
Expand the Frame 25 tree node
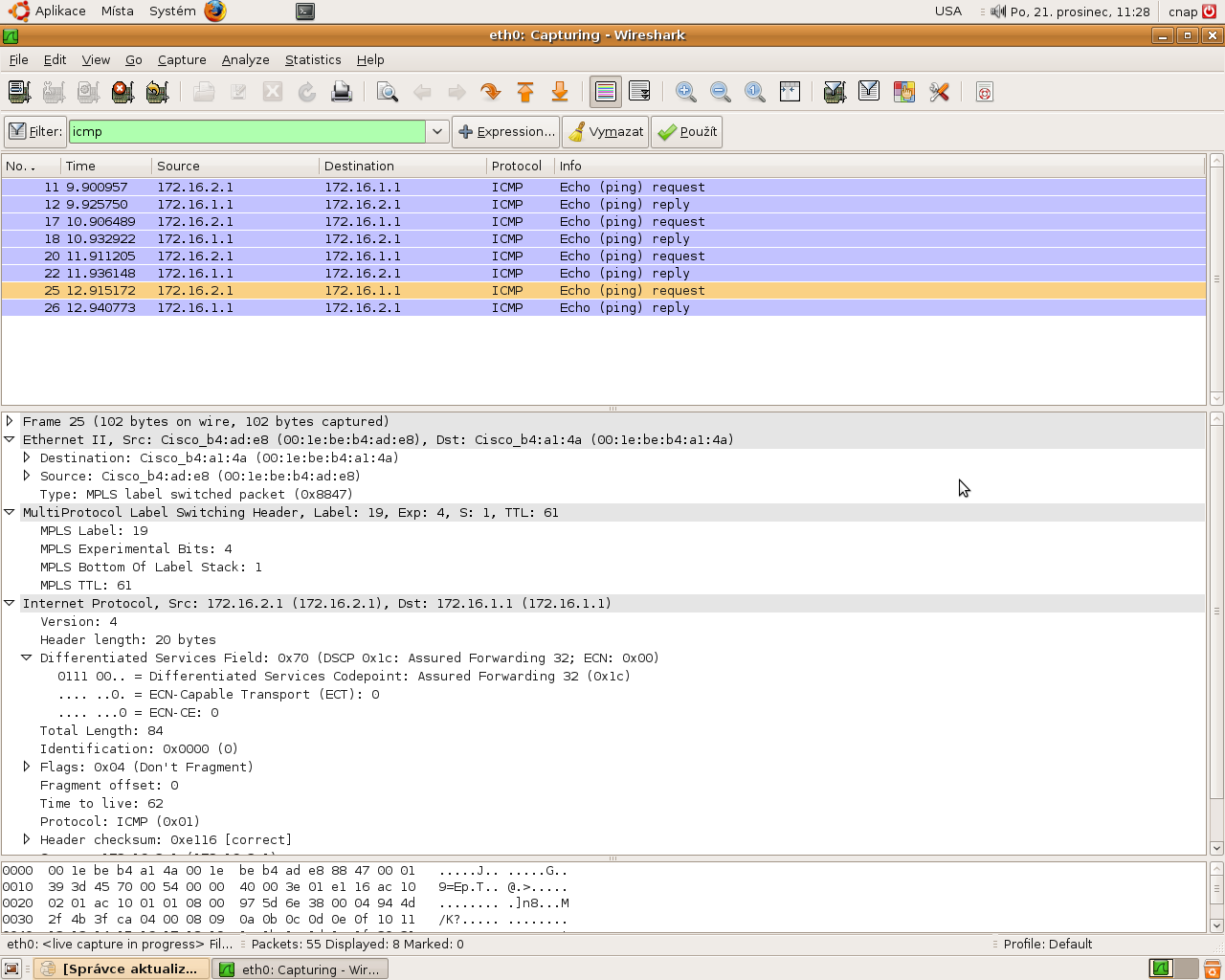pos(10,421)
